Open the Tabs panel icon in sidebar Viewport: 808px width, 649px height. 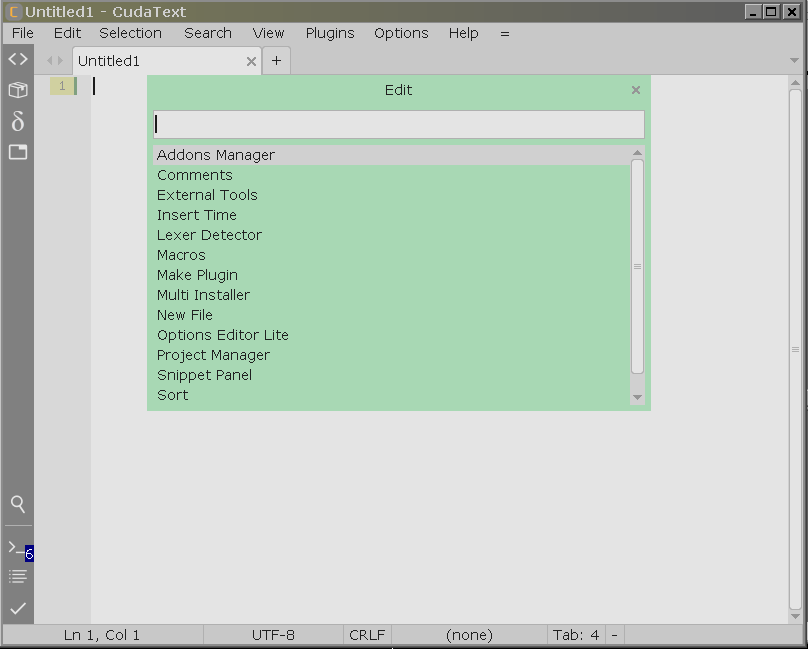point(18,152)
